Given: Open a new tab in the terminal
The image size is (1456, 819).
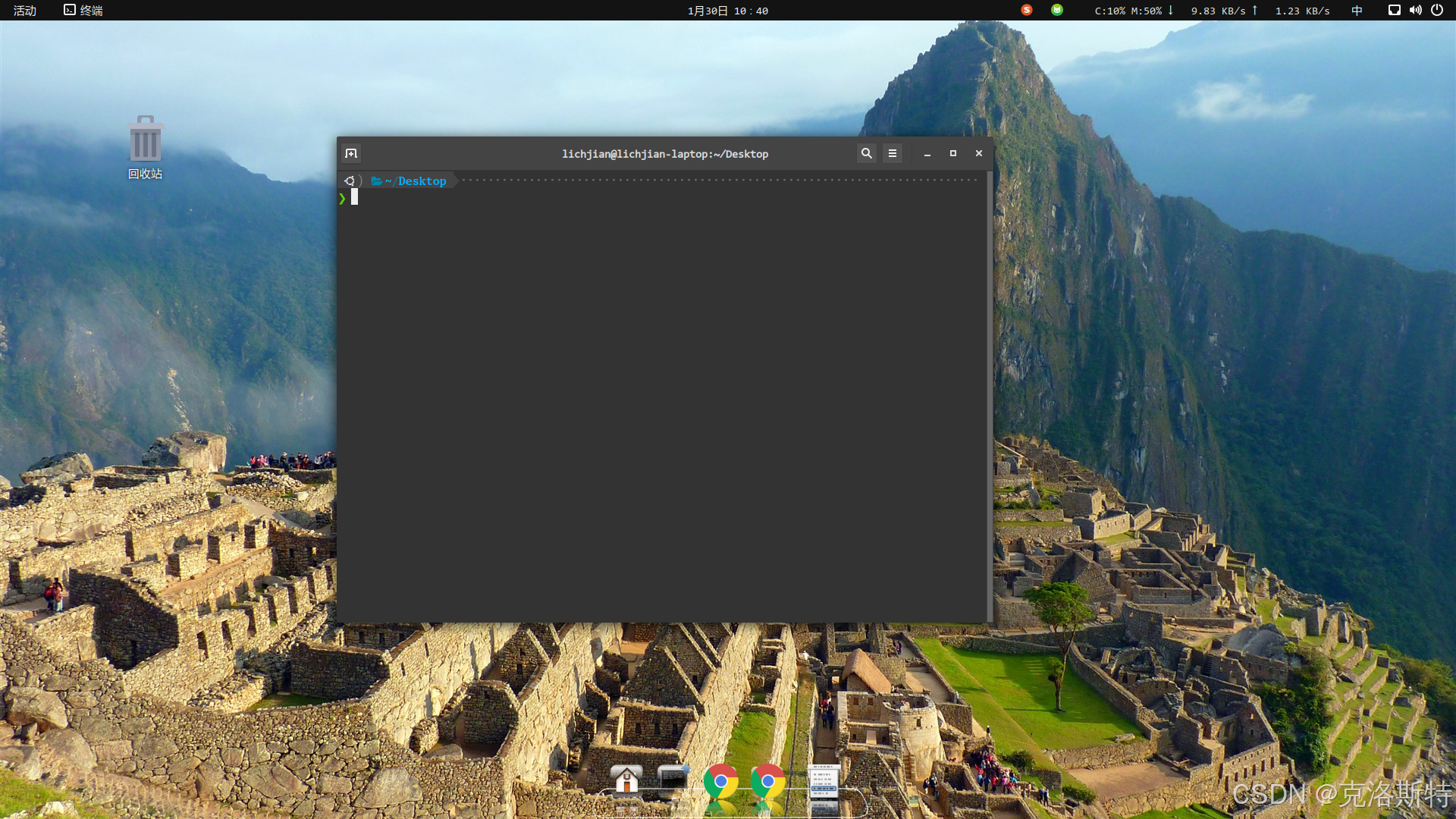Looking at the screenshot, I should (351, 153).
